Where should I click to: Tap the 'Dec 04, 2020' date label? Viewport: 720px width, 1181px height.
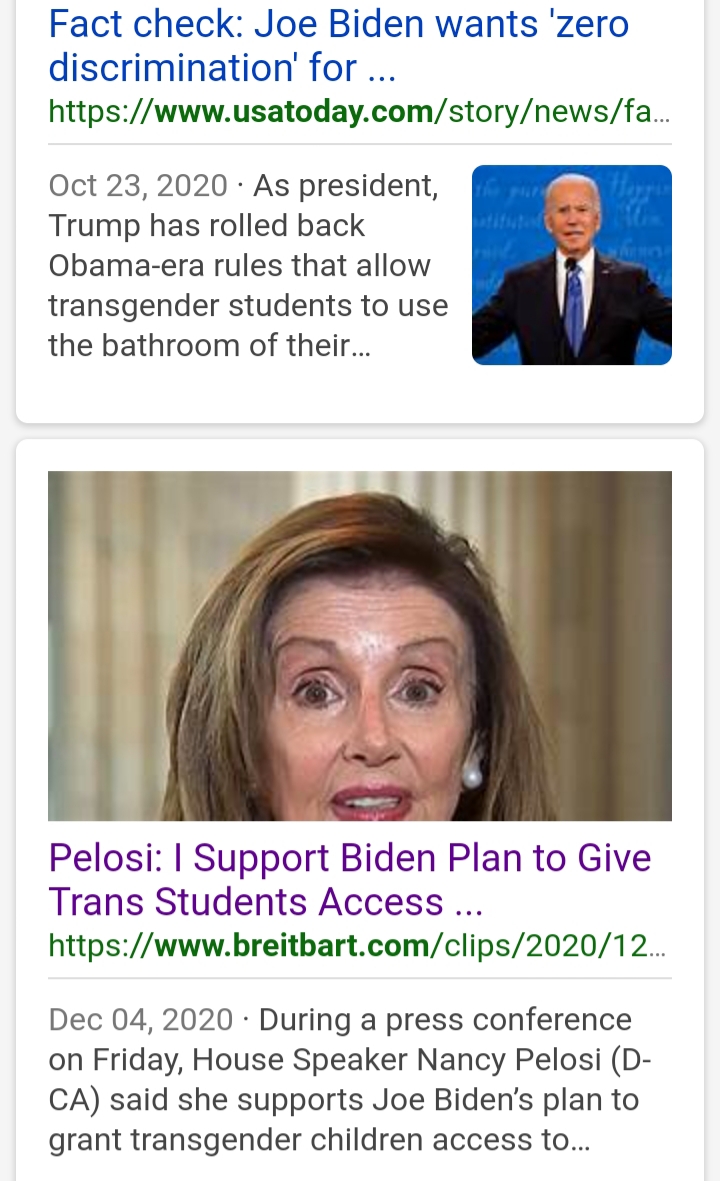[x=141, y=1019]
